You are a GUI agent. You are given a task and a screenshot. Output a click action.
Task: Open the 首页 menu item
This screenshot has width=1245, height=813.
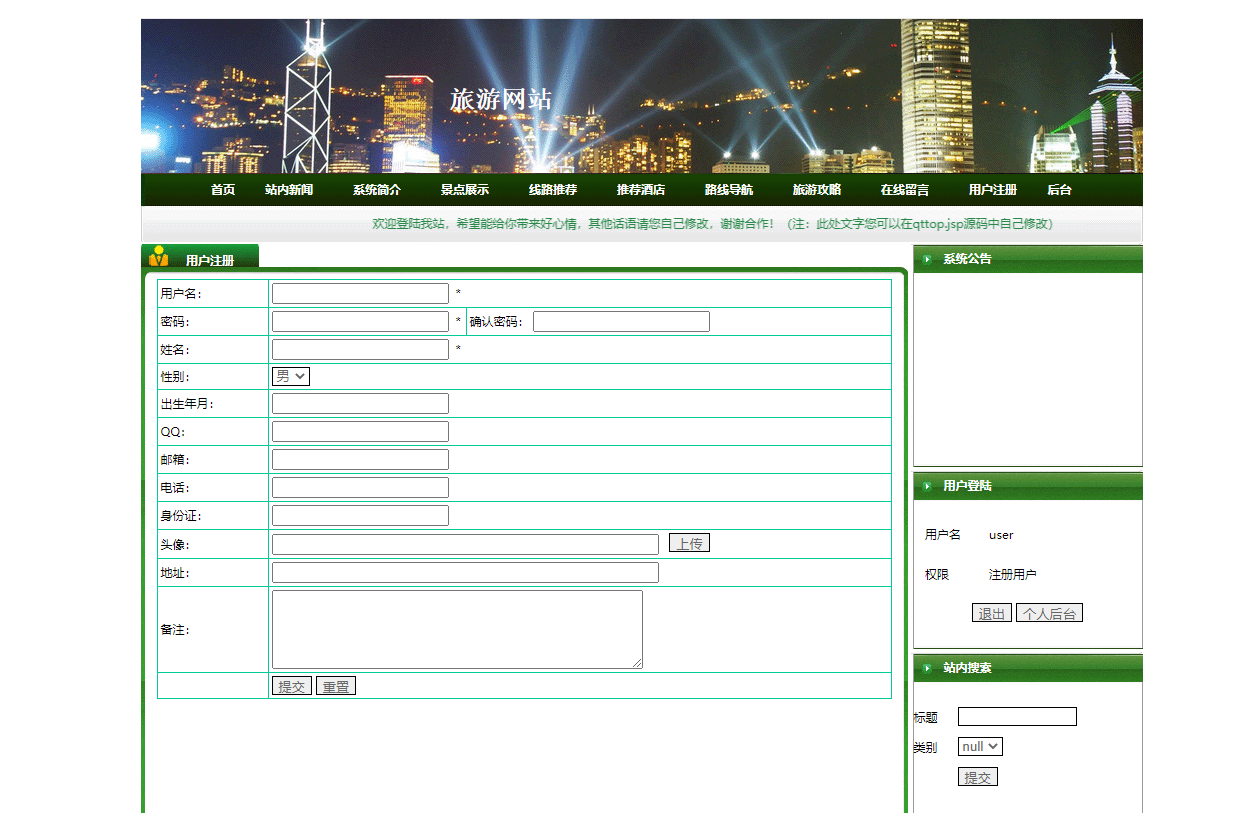pos(222,189)
